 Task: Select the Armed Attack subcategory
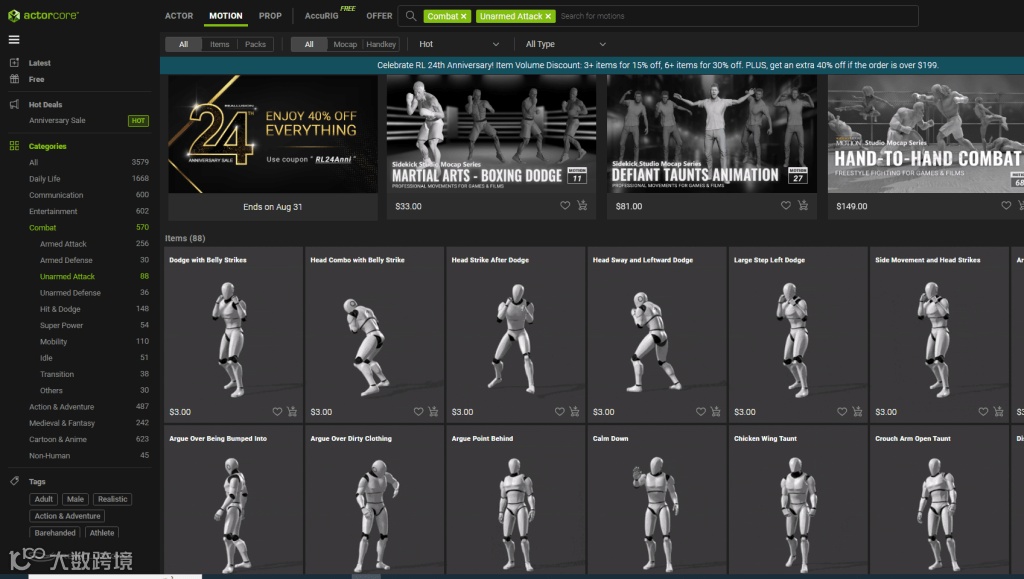[63, 244]
